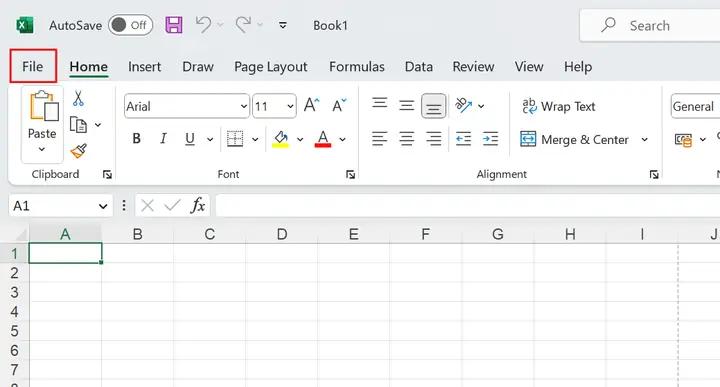Increase the cell indent
This screenshot has height=387, width=720.
[x=490, y=138]
